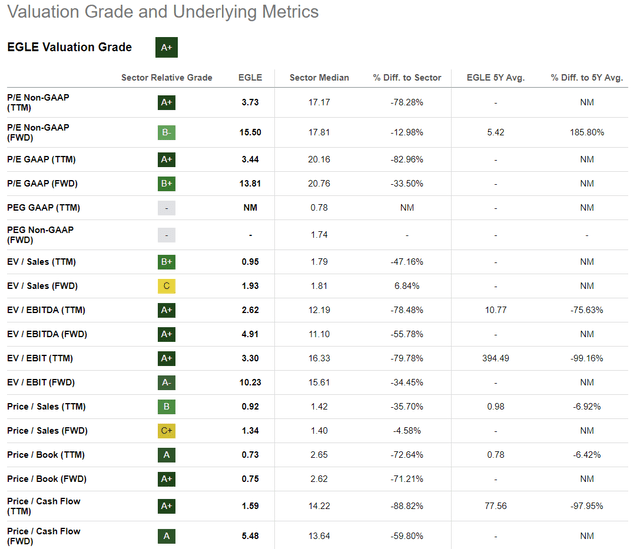Click the yellow C grade badge for EV / Sales (FWD)
Image resolution: width=640 pixels, height=549 pixels.
pyautogui.click(x=166, y=286)
